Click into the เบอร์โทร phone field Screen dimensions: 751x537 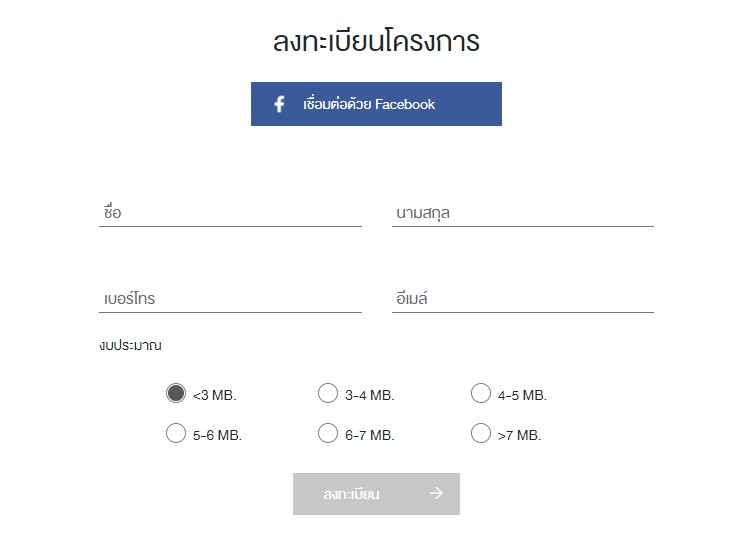[230, 298]
